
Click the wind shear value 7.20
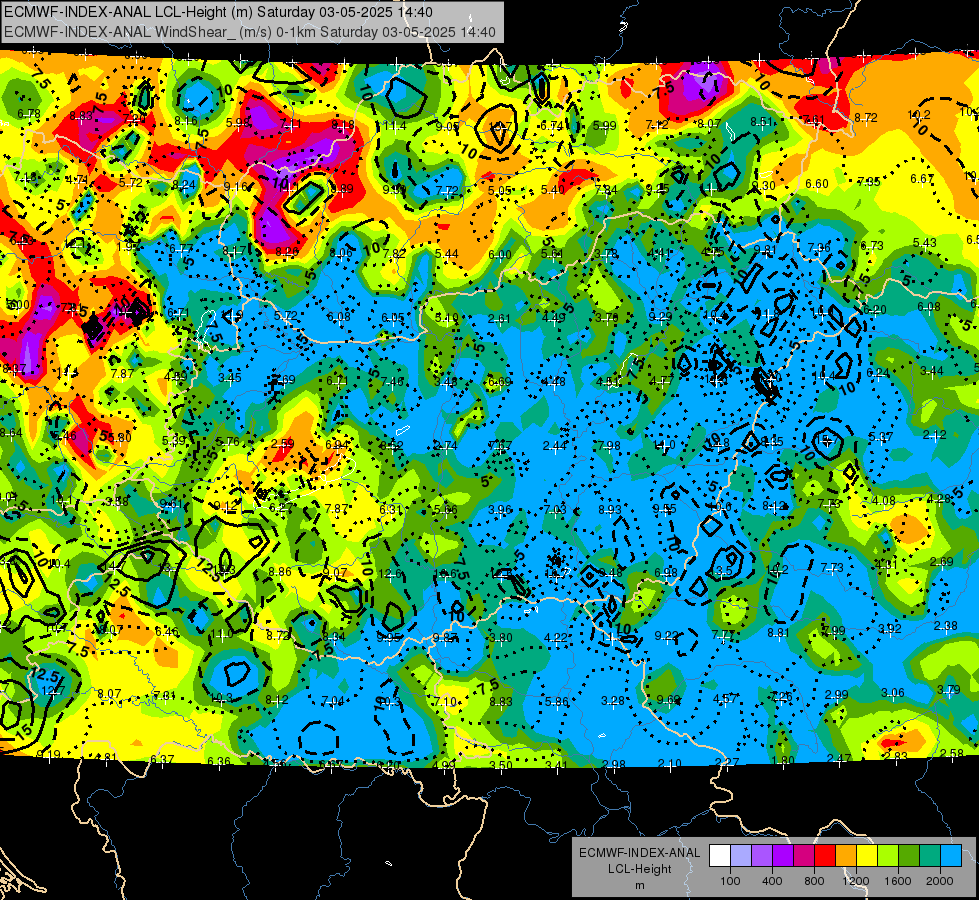[134, 119]
